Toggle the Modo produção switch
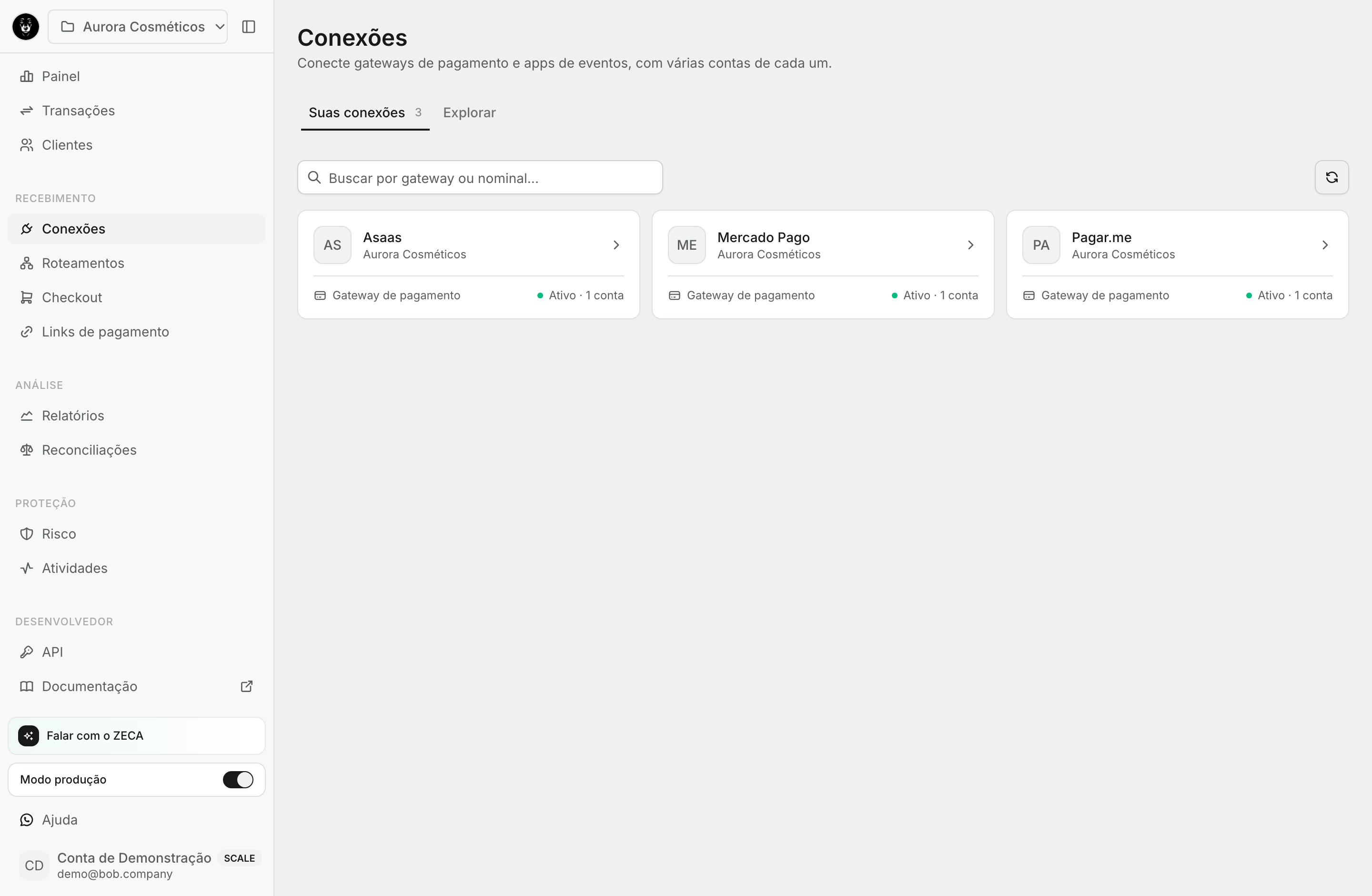 (x=238, y=780)
